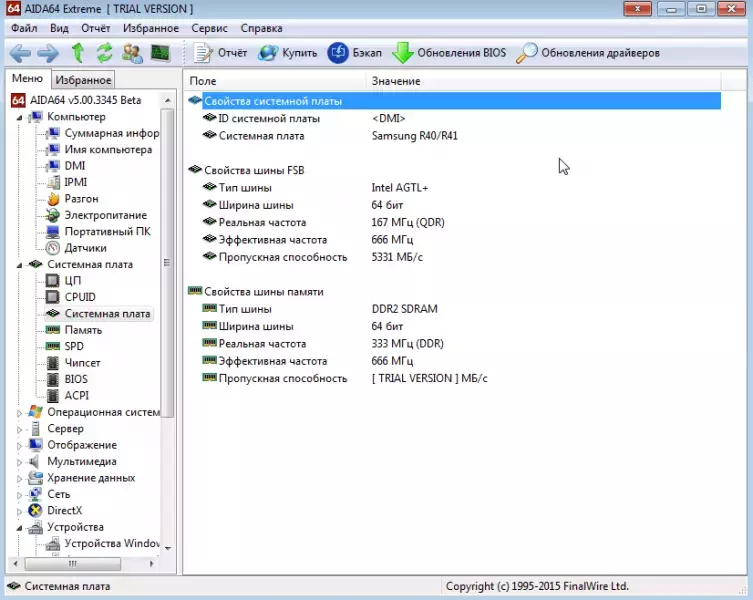This screenshot has height=600, width=753.
Task: Collapse the Компьютер tree node
Action: coord(19,117)
